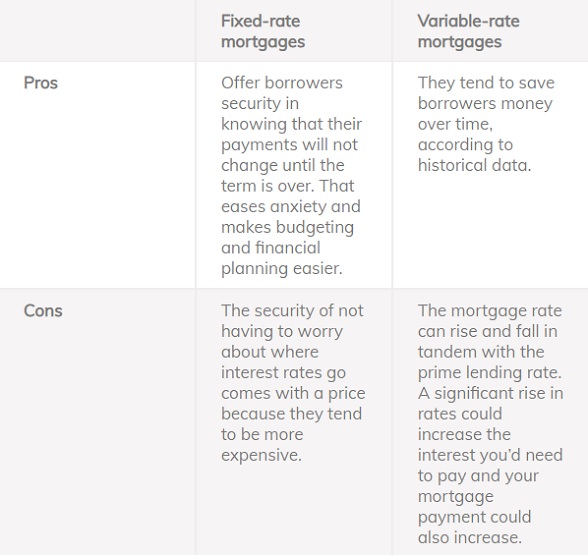Click the fixed-rate pros cell about security

(292, 176)
